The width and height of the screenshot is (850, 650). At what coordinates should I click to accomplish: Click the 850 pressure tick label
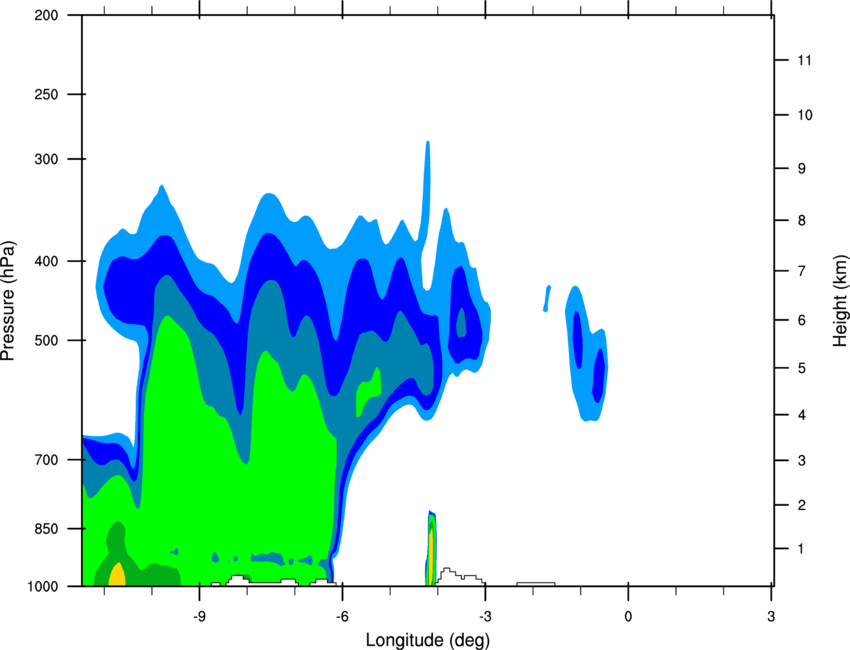point(46,529)
